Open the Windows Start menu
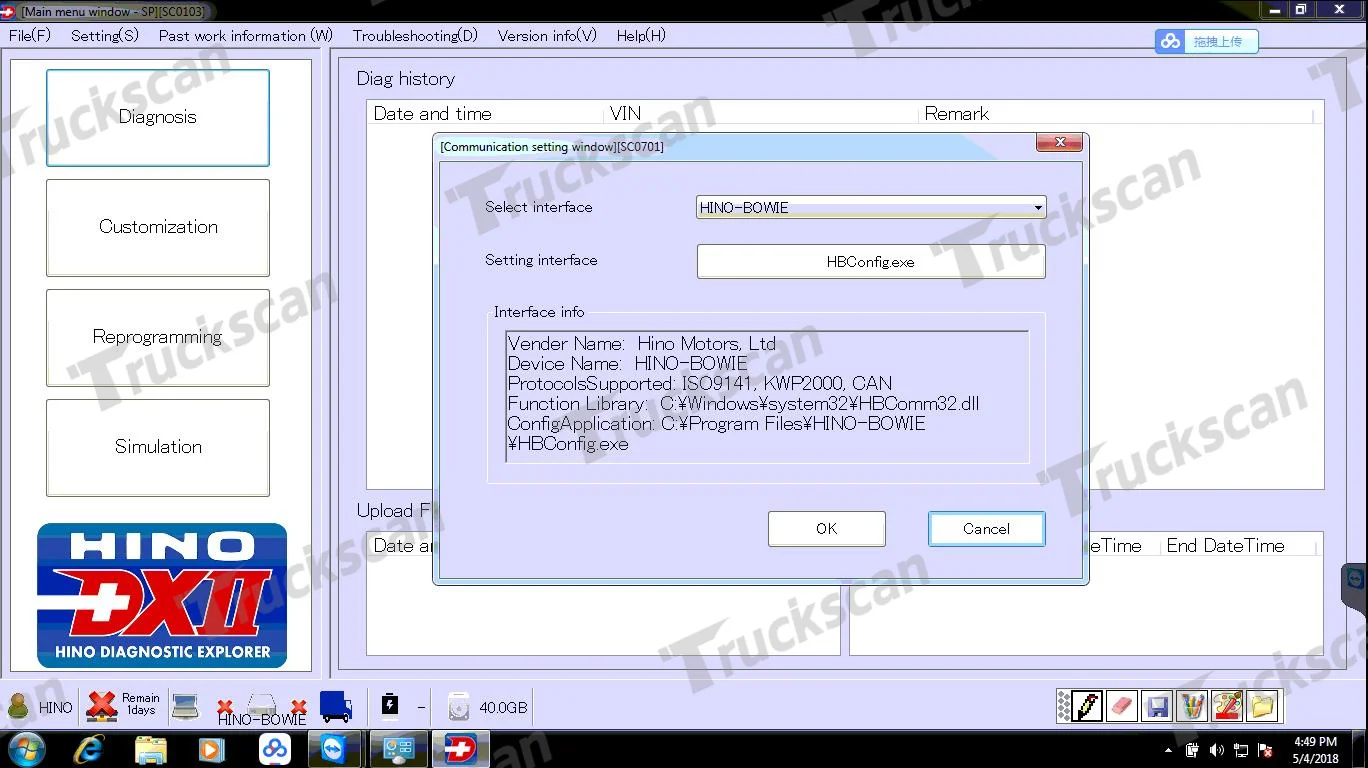Viewport: 1368px width, 768px height. pyautogui.click(x=26, y=749)
